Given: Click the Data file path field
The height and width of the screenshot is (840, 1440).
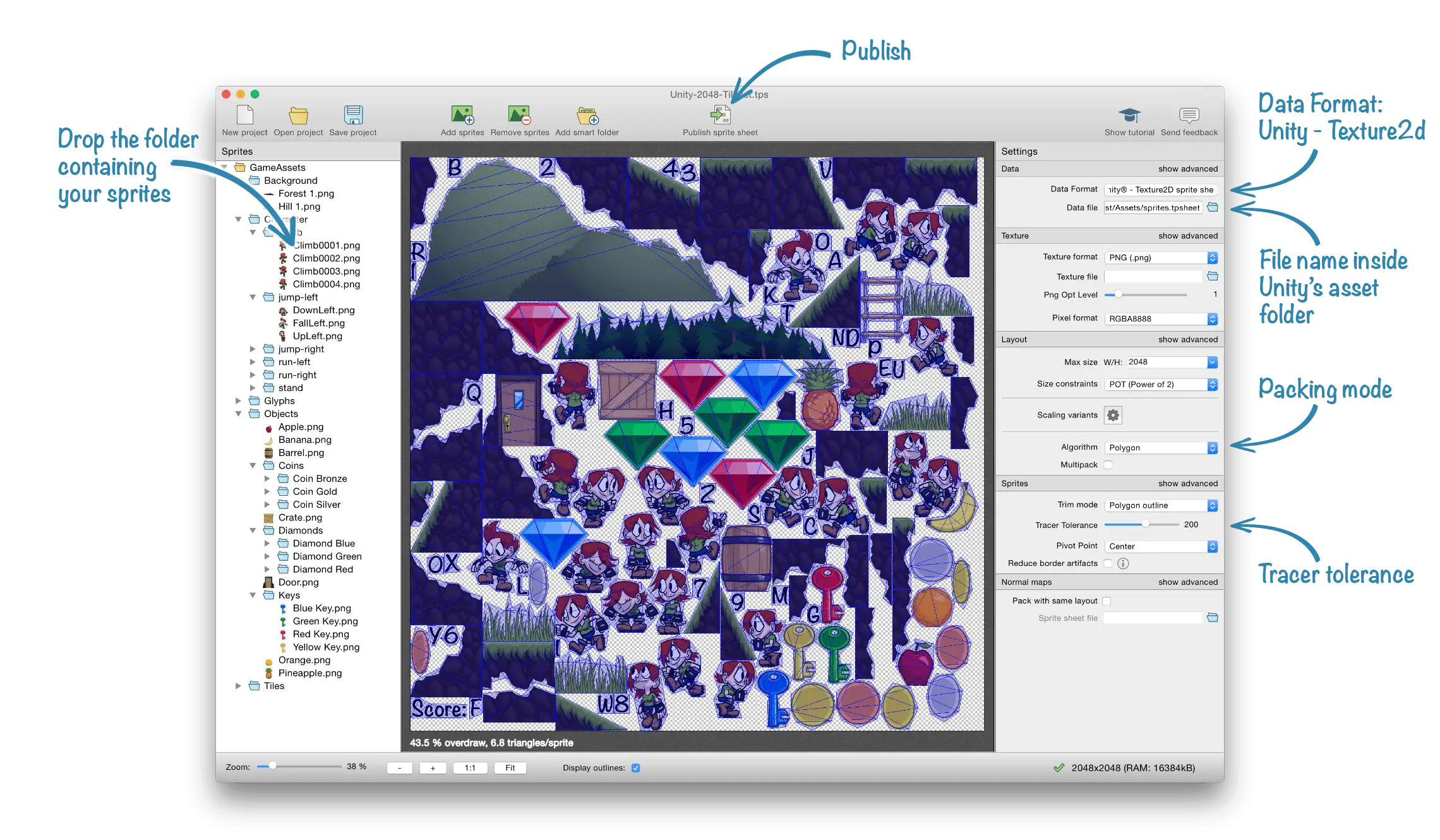Looking at the screenshot, I should click(1153, 208).
